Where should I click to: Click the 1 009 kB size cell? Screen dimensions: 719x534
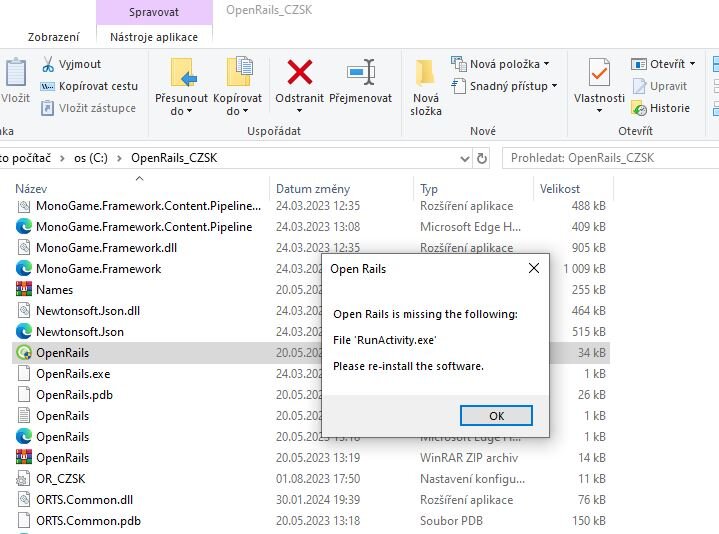pyautogui.click(x=584, y=269)
